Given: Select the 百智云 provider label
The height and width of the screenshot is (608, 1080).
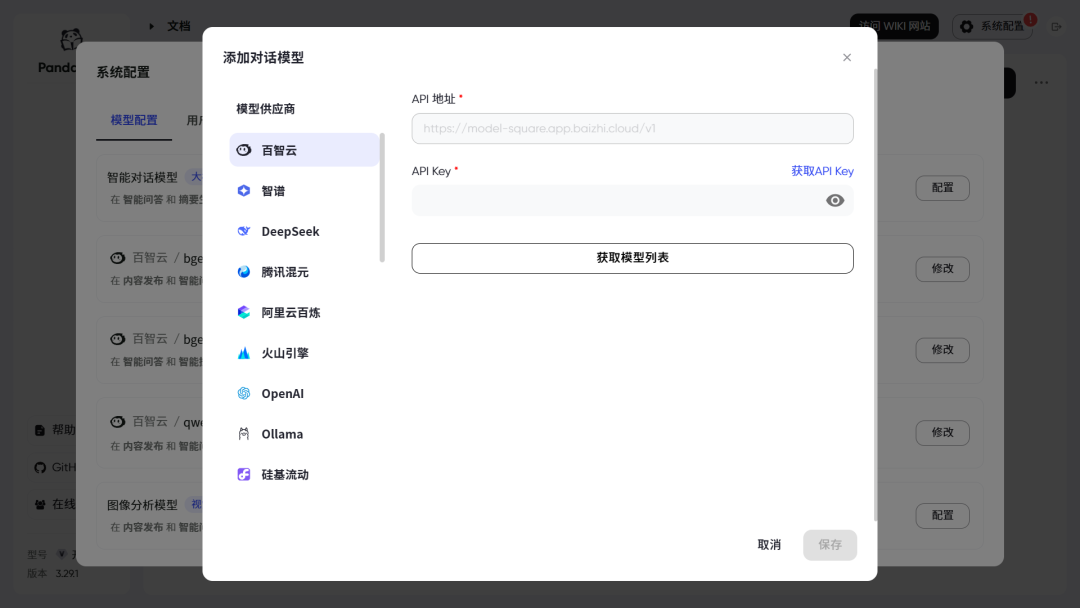Looking at the screenshot, I should (x=279, y=150).
